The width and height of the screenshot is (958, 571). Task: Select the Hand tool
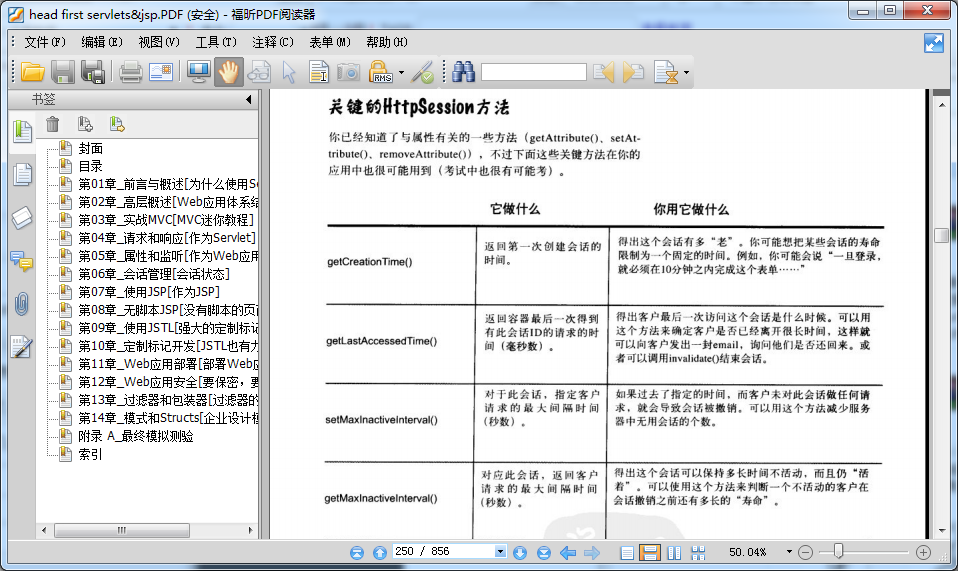pyautogui.click(x=229, y=72)
